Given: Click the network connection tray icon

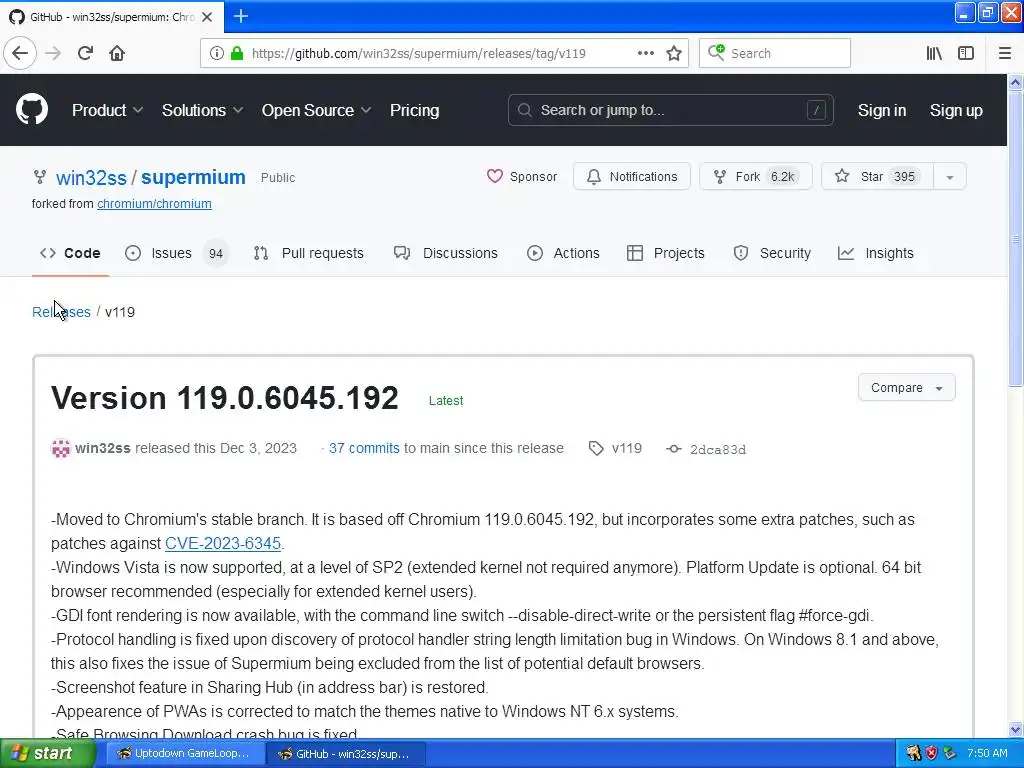Looking at the screenshot, I should pyautogui.click(x=950, y=753).
